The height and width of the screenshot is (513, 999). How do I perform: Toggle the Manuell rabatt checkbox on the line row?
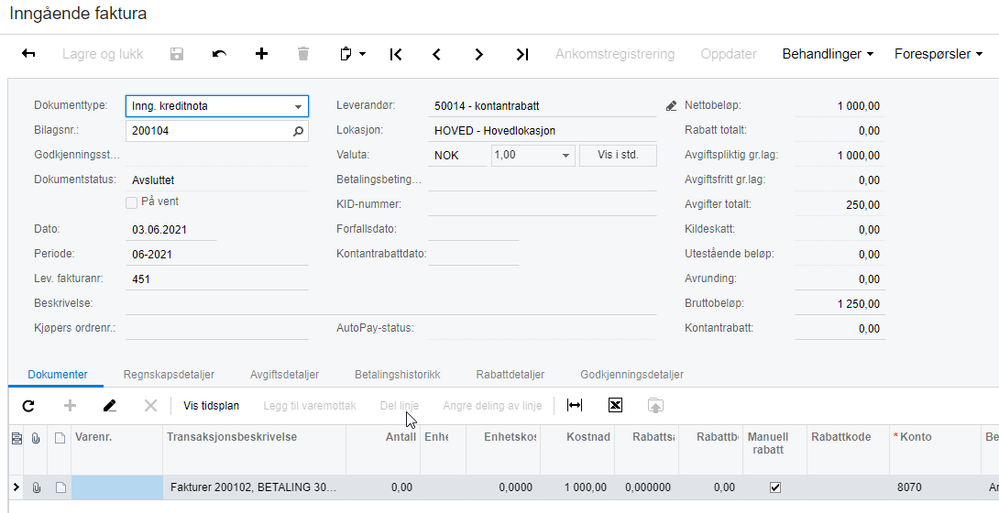pos(775,488)
